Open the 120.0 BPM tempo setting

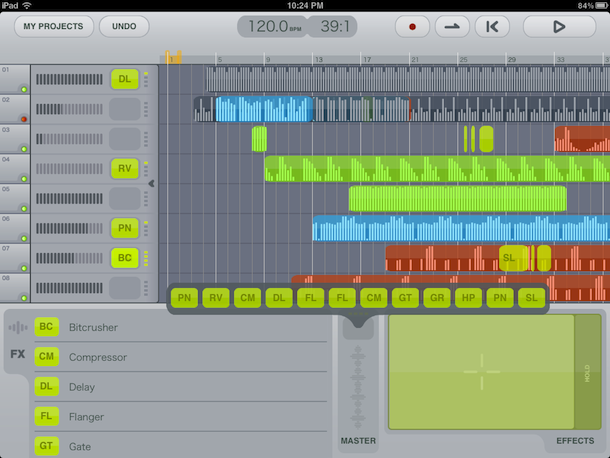(270, 27)
